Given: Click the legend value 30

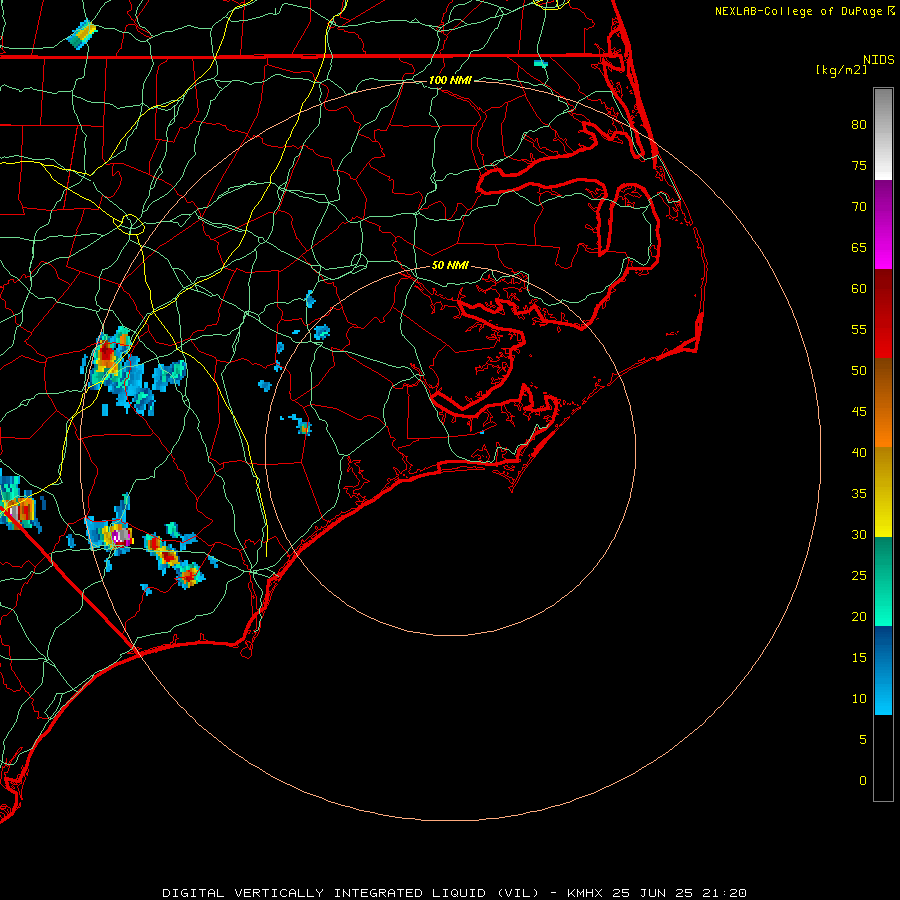Looking at the screenshot, I should tap(859, 535).
